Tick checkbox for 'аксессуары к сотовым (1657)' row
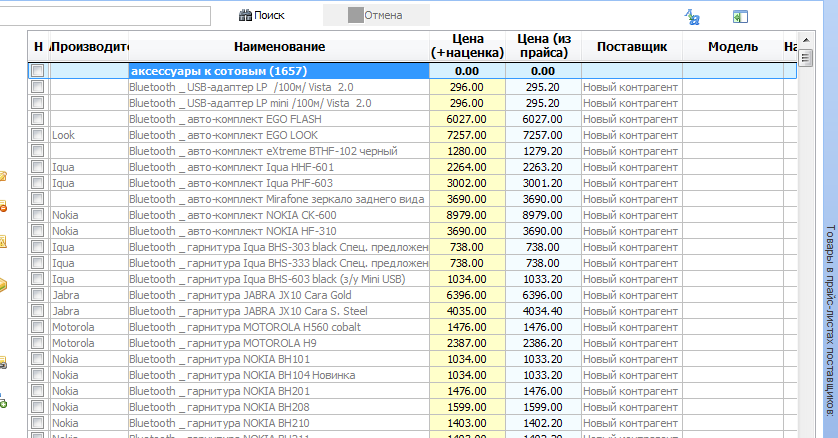Image resolution: width=838 pixels, height=438 pixels. click(37, 71)
